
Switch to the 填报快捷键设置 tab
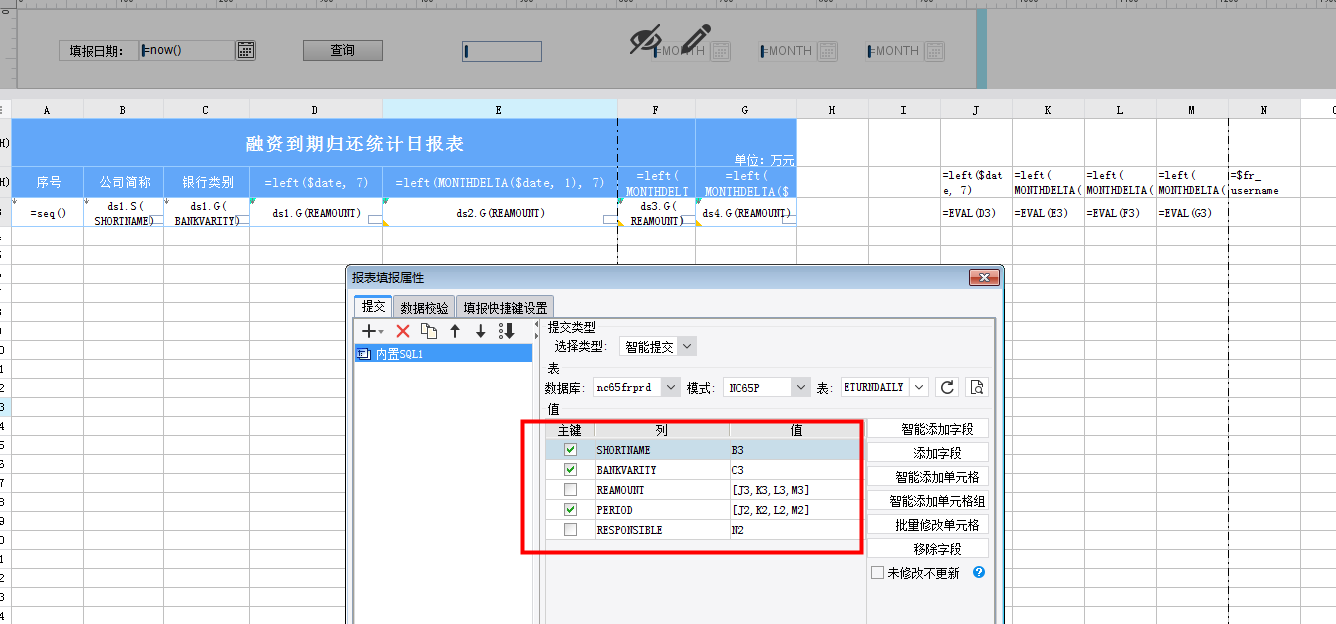pyautogui.click(x=505, y=308)
